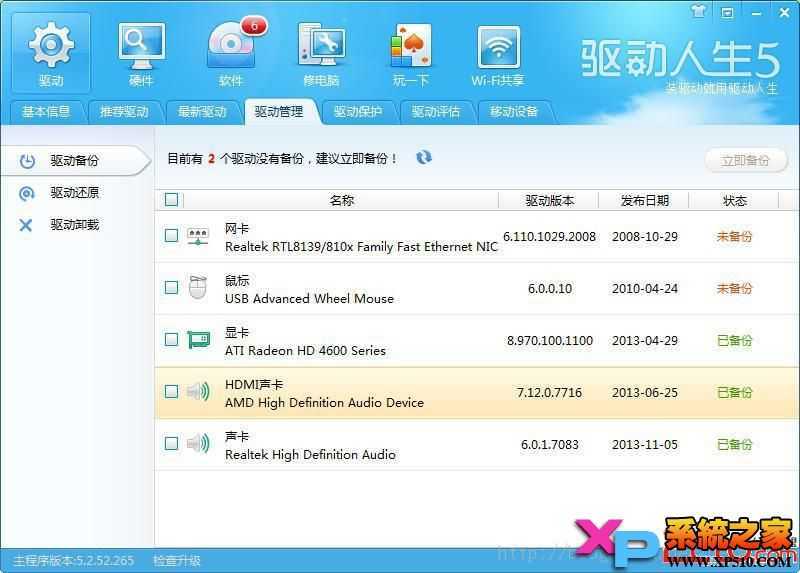The width and height of the screenshot is (800, 573).
Task: Click version 6.0.0.10
Action: 549,289
